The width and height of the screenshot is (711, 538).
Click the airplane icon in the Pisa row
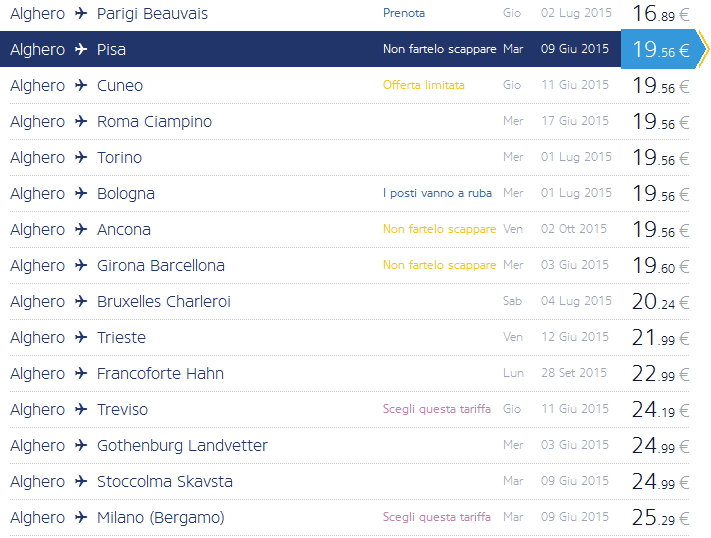coord(81,49)
